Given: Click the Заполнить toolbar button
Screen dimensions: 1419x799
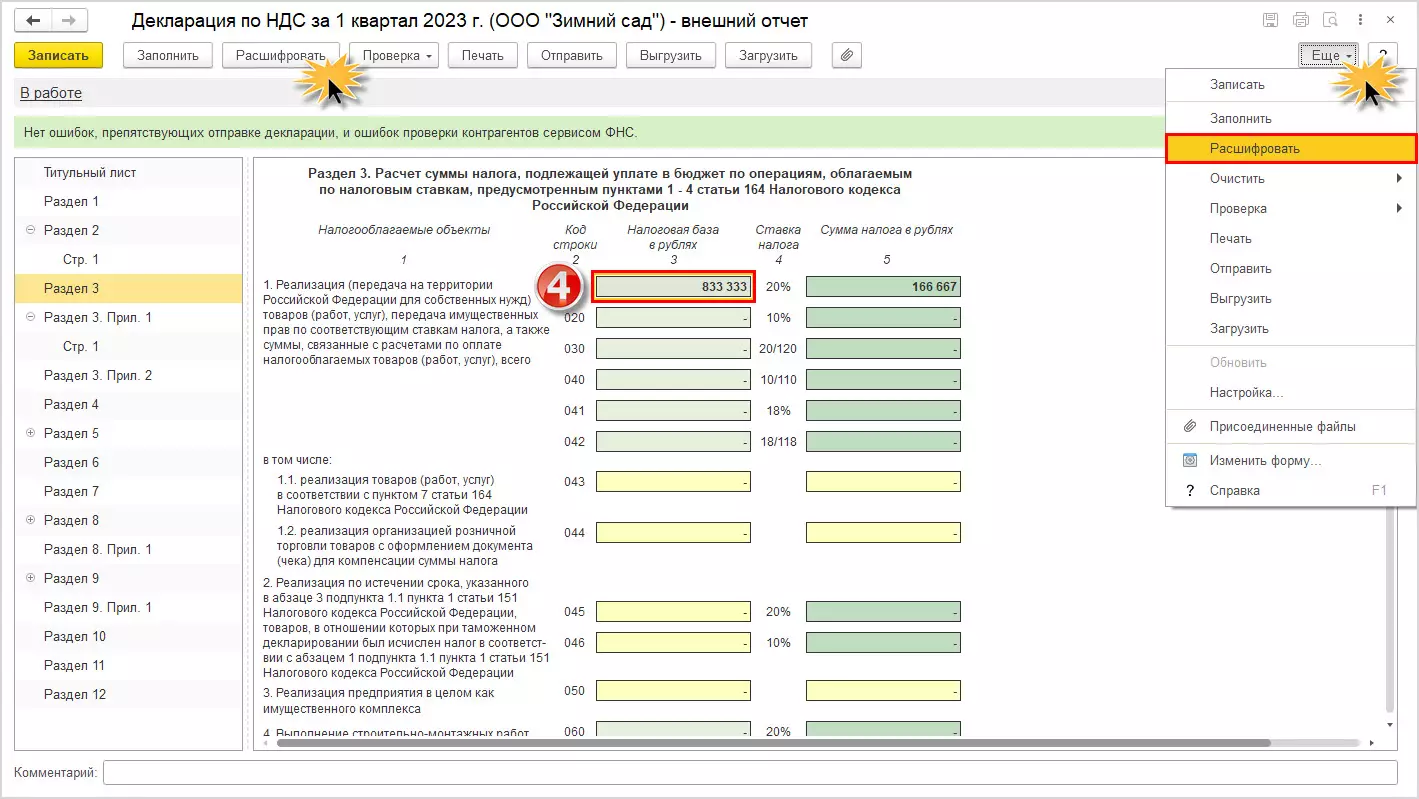Looking at the screenshot, I should pyautogui.click(x=168, y=56).
